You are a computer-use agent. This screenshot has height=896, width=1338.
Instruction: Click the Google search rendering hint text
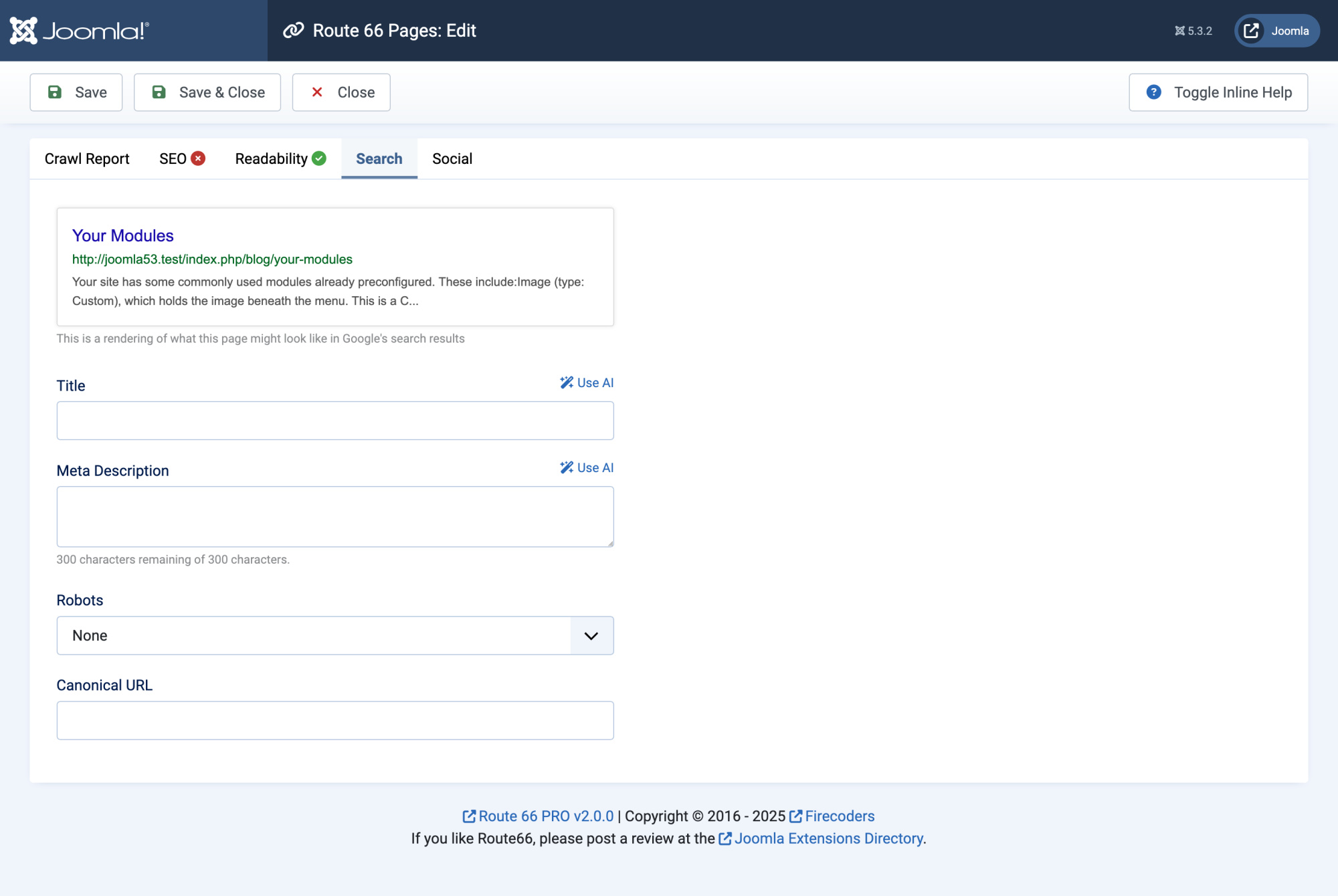(260, 339)
